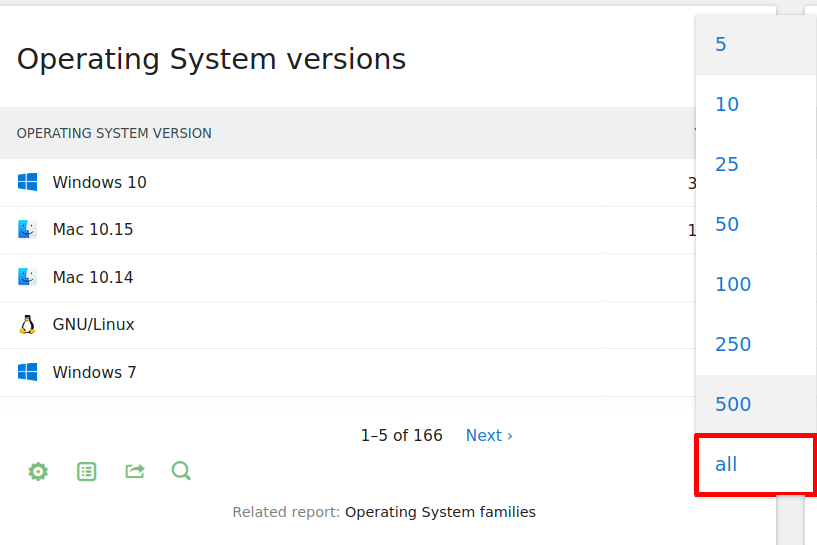Click the Windows 10 row label
817x545 pixels.
click(100, 182)
